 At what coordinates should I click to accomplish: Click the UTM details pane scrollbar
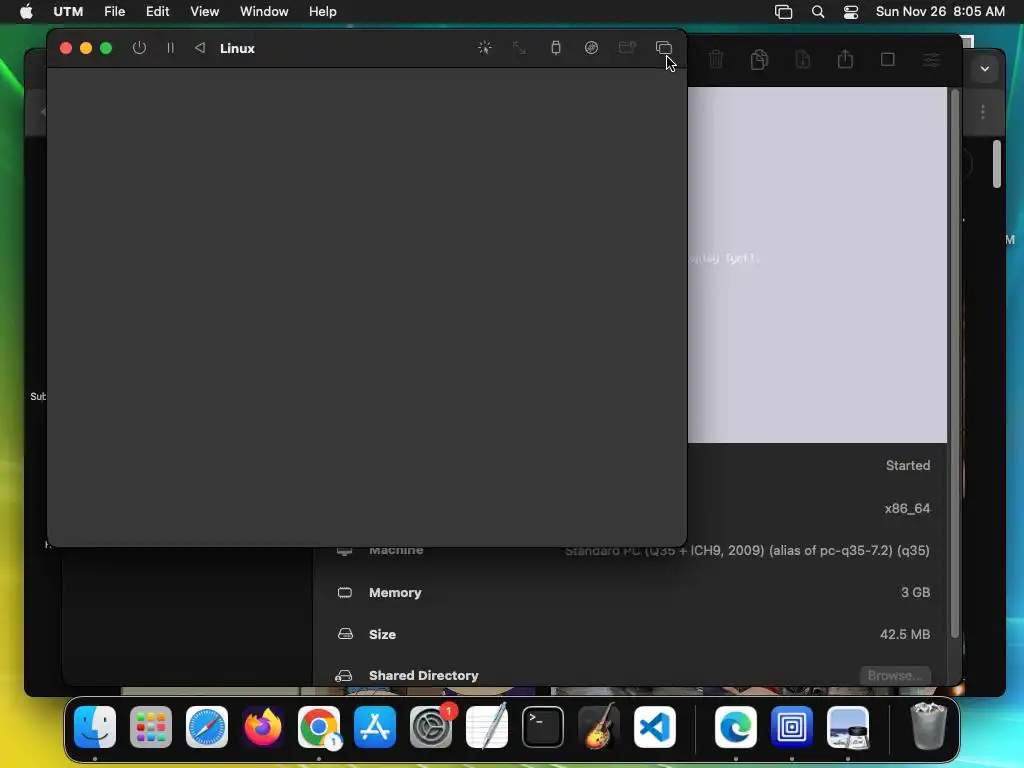pos(955,362)
